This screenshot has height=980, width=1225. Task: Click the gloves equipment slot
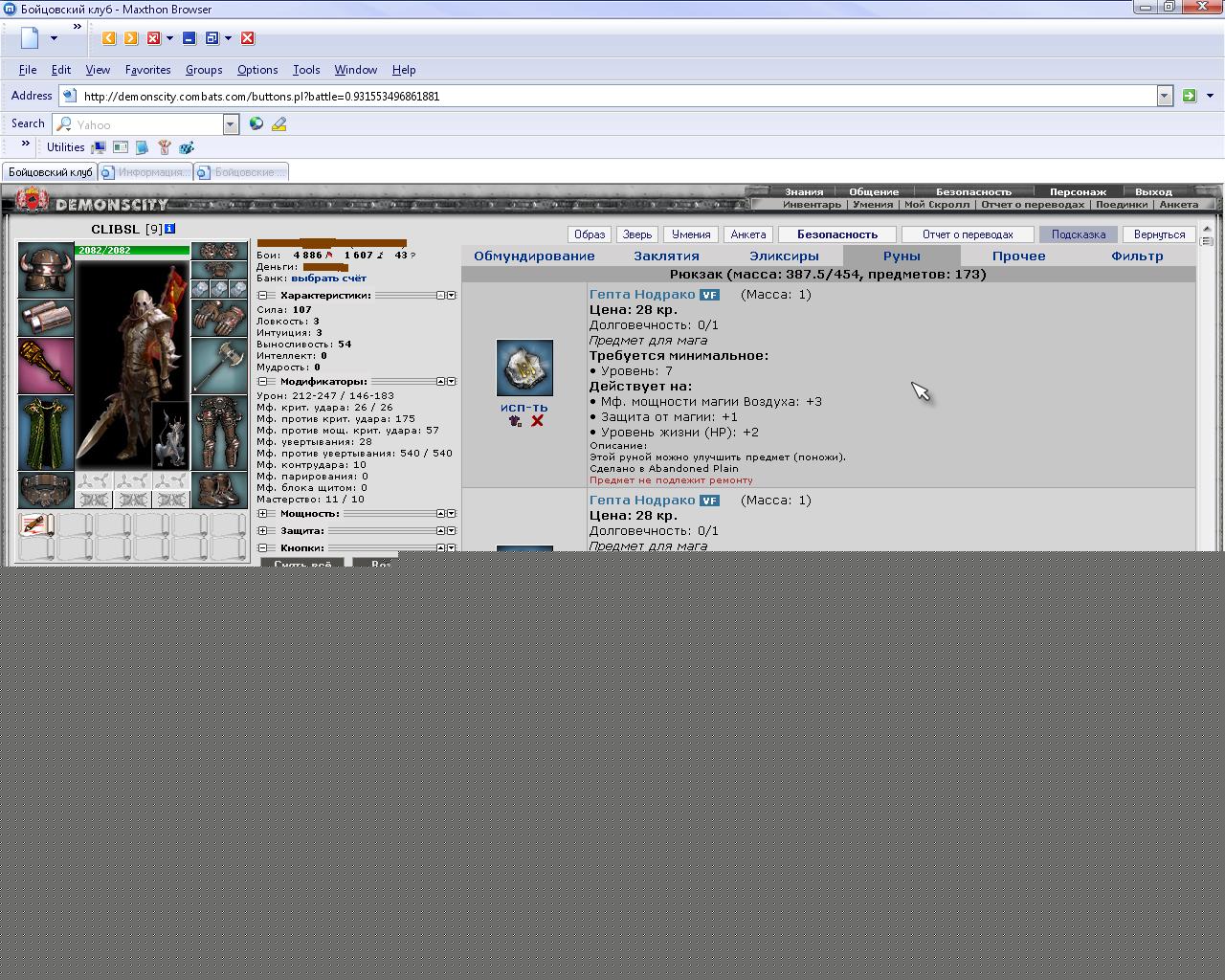(x=219, y=317)
